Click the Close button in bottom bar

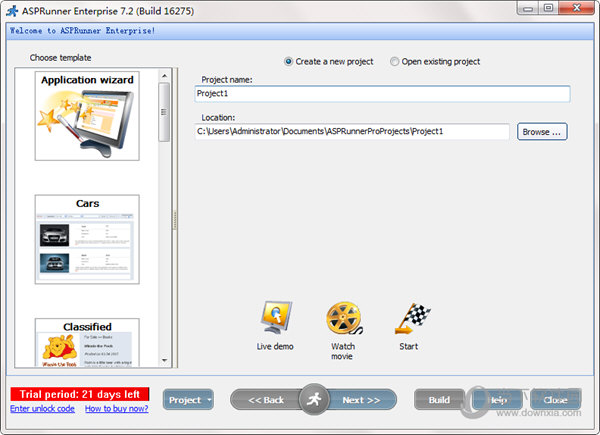click(x=556, y=400)
